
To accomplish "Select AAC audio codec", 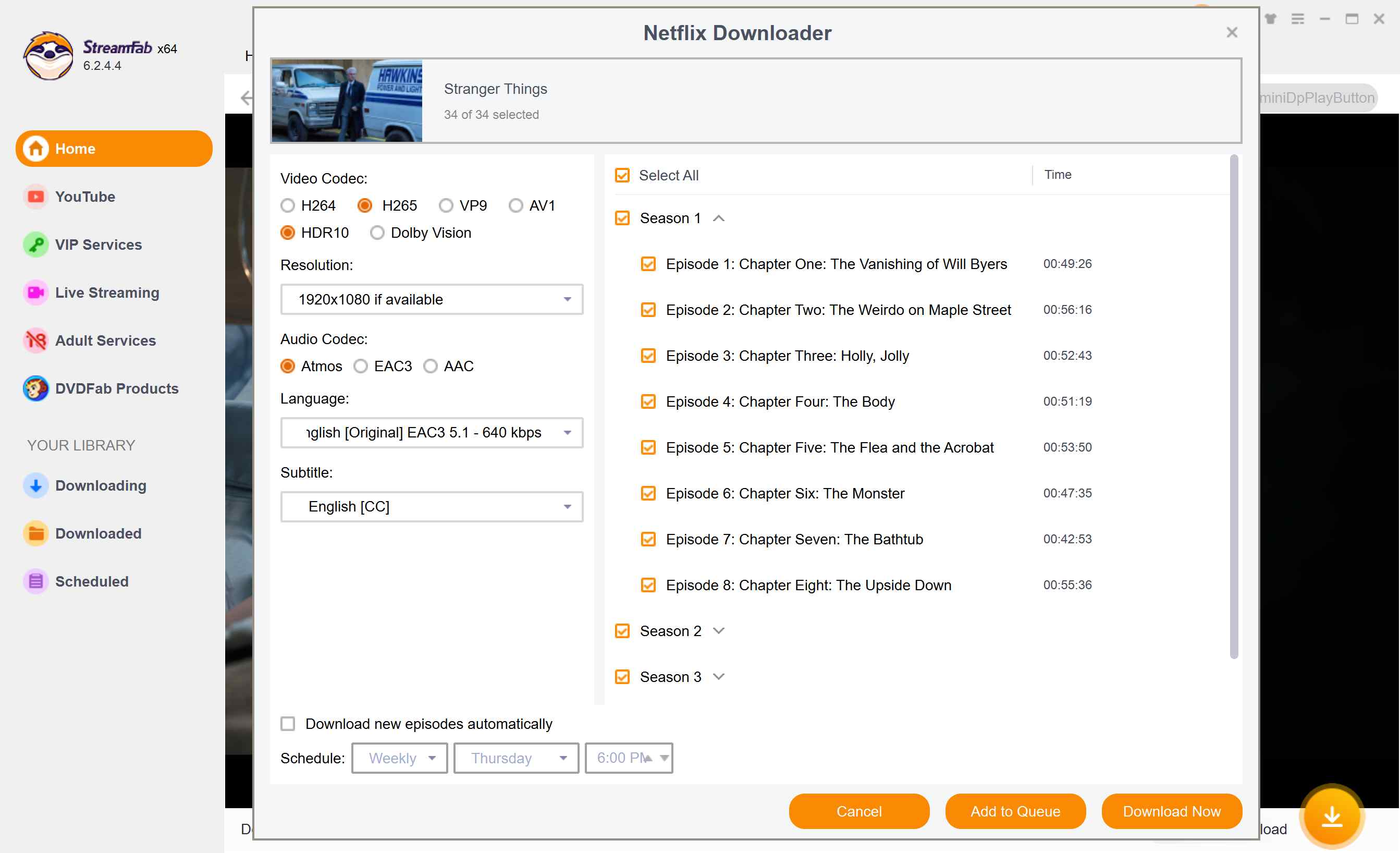I will tap(431, 366).
